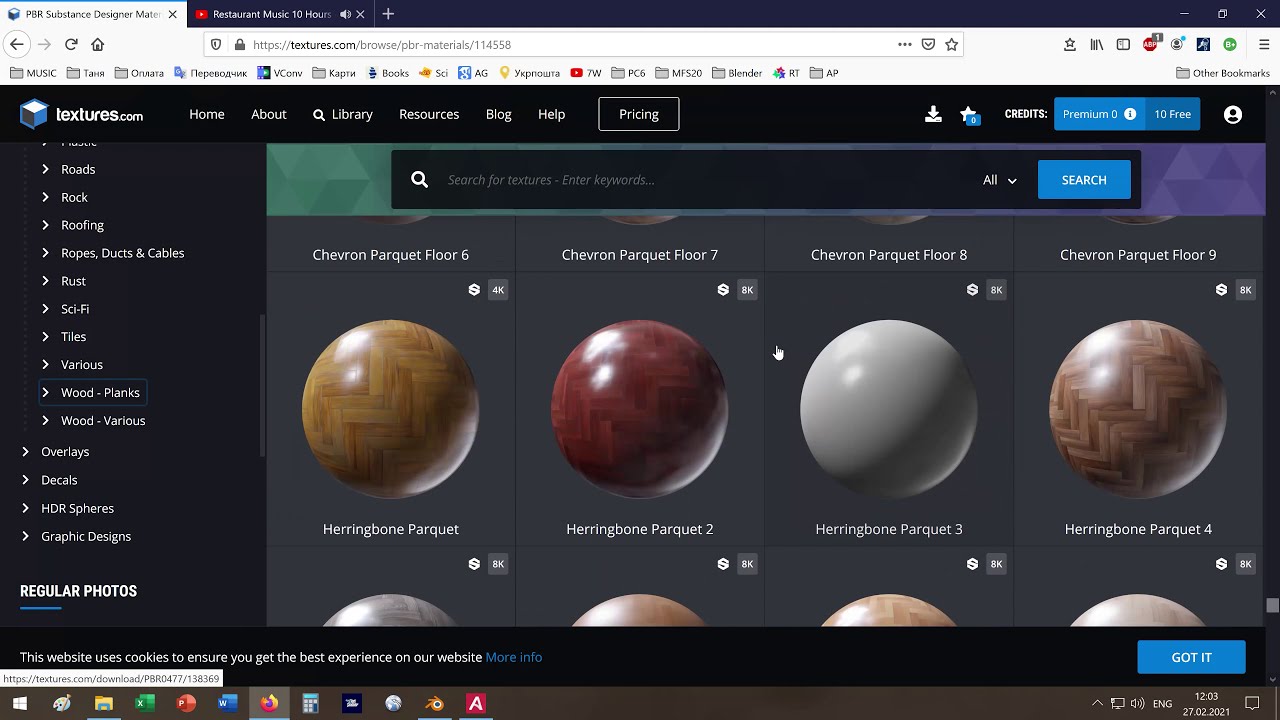Viewport: 1280px width, 720px height.
Task: Click the 4K badge on Herringbone Parquet
Action: 498,290
